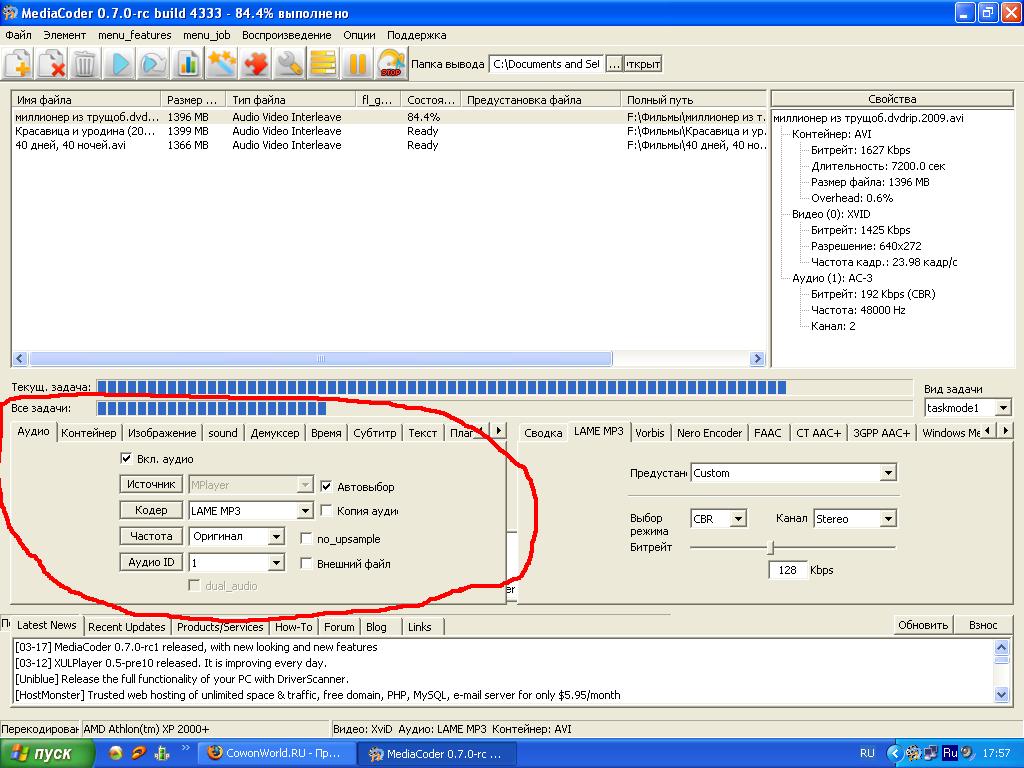Image resolution: width=1024 pixels, height=768 pixels.
Task: Open the CBR mode dropdown
Action: (738, 519)
